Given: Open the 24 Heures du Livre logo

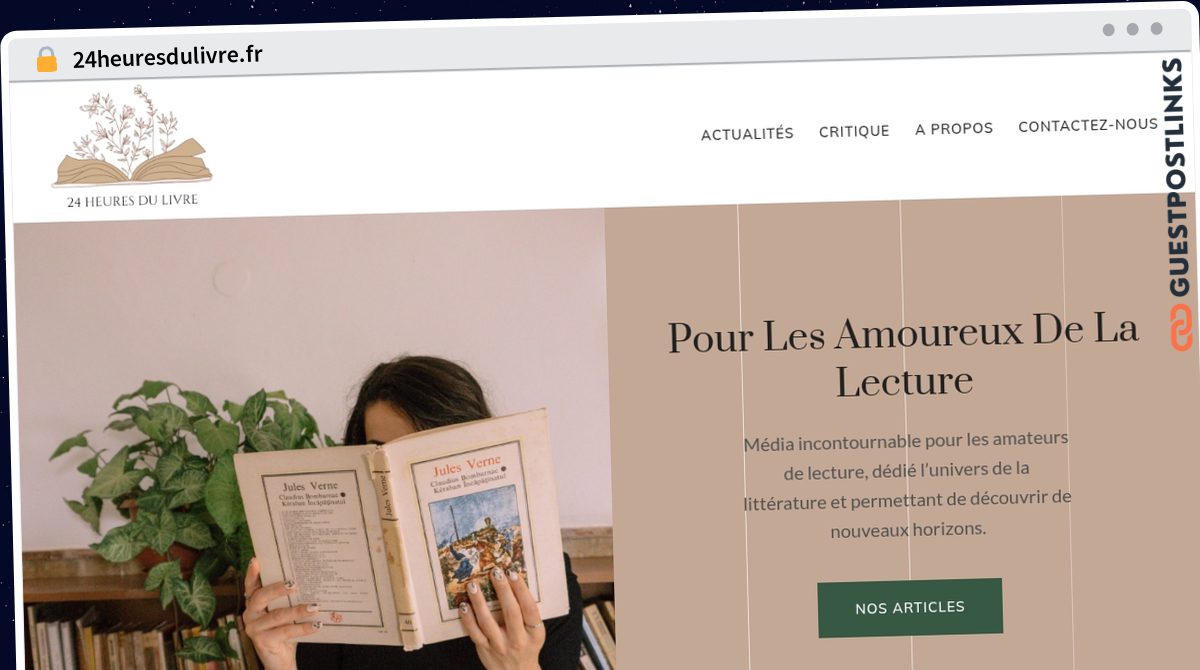Looking at the screenshot, I should click(x=132, y=146).
